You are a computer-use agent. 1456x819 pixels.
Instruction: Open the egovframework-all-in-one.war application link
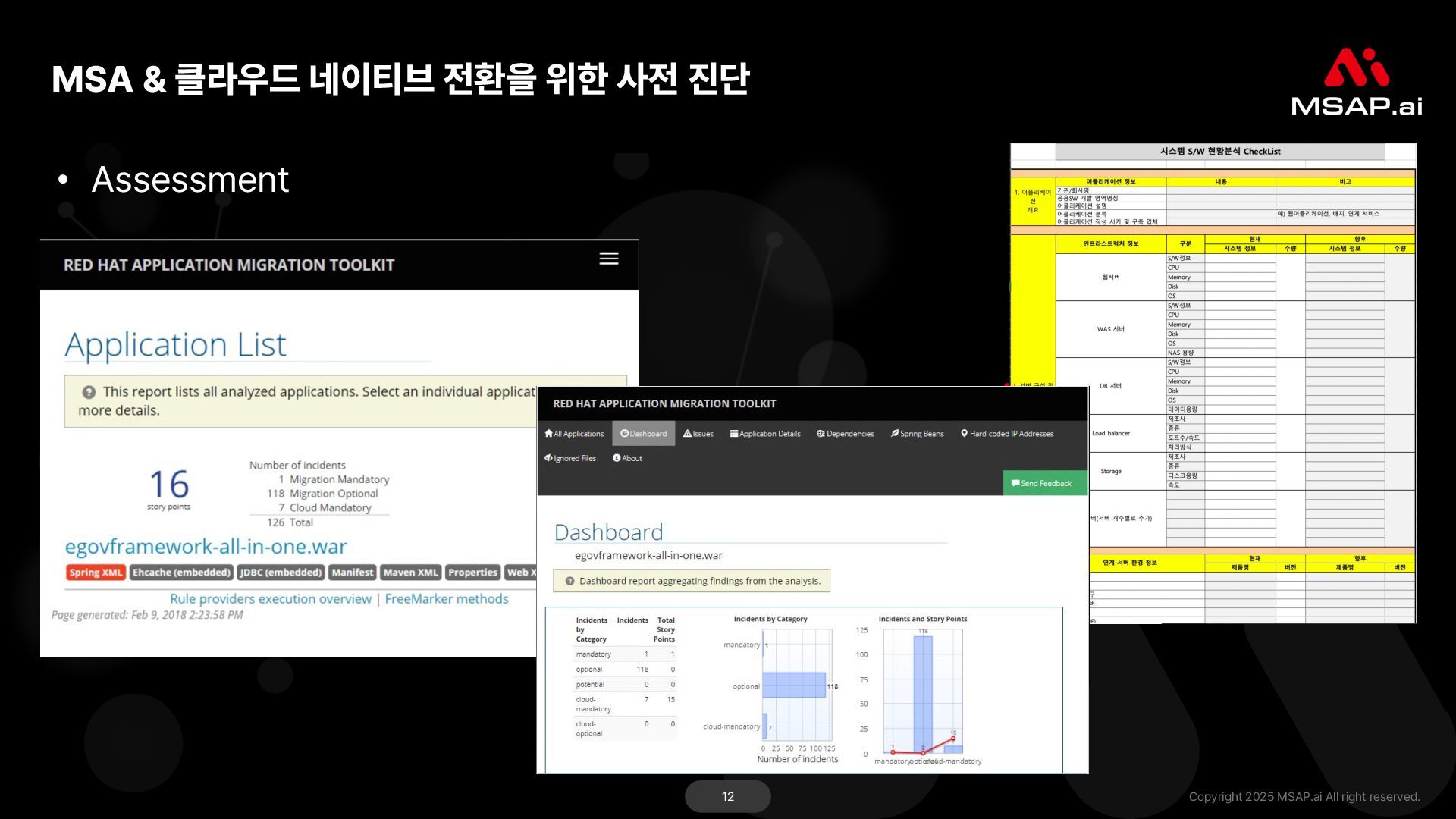pyautogui.click(x=206, y=547)
